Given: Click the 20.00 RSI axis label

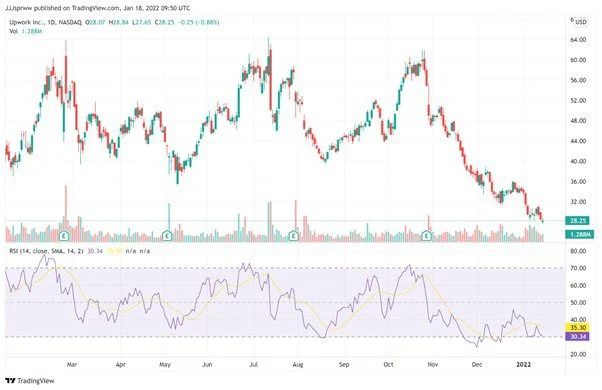Looking at the screenshot, I should coord(579,354).
